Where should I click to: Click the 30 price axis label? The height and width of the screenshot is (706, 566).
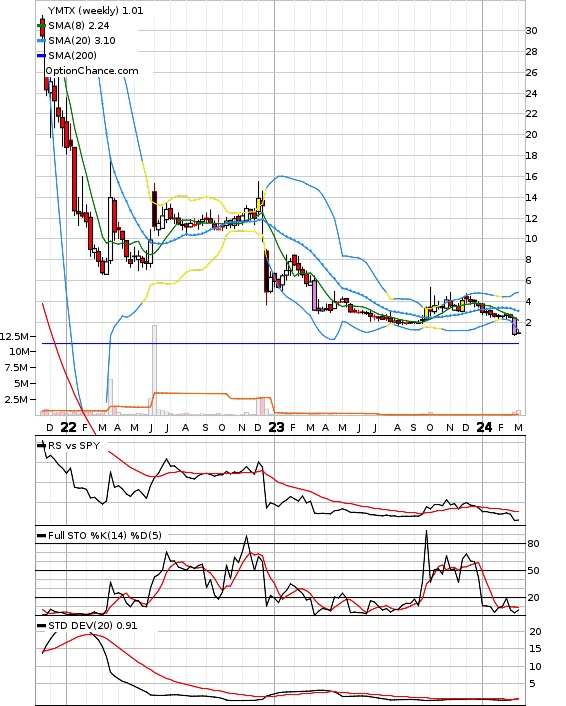point(531,31)
